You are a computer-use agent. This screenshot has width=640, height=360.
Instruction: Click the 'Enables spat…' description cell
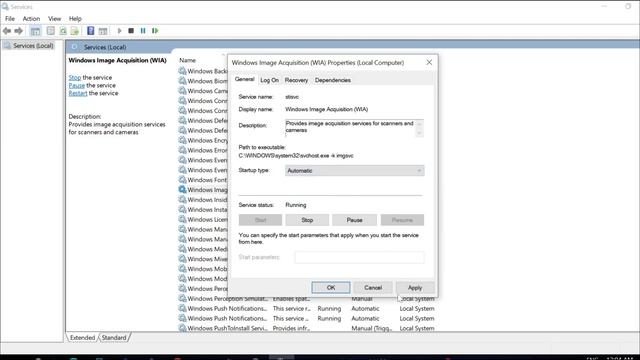click(291, 298)
